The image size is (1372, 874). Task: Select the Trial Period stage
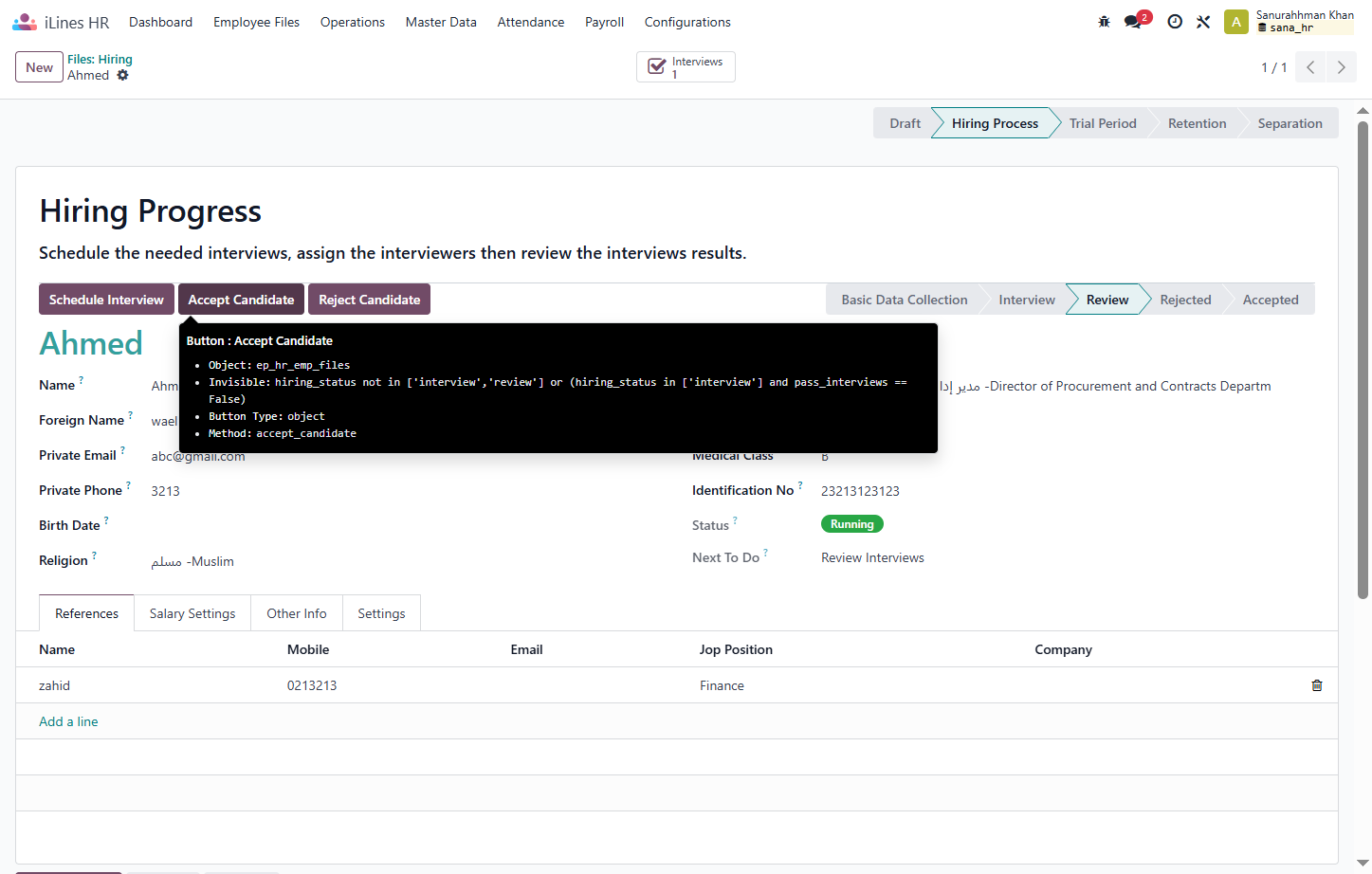tap(1103, 123)
